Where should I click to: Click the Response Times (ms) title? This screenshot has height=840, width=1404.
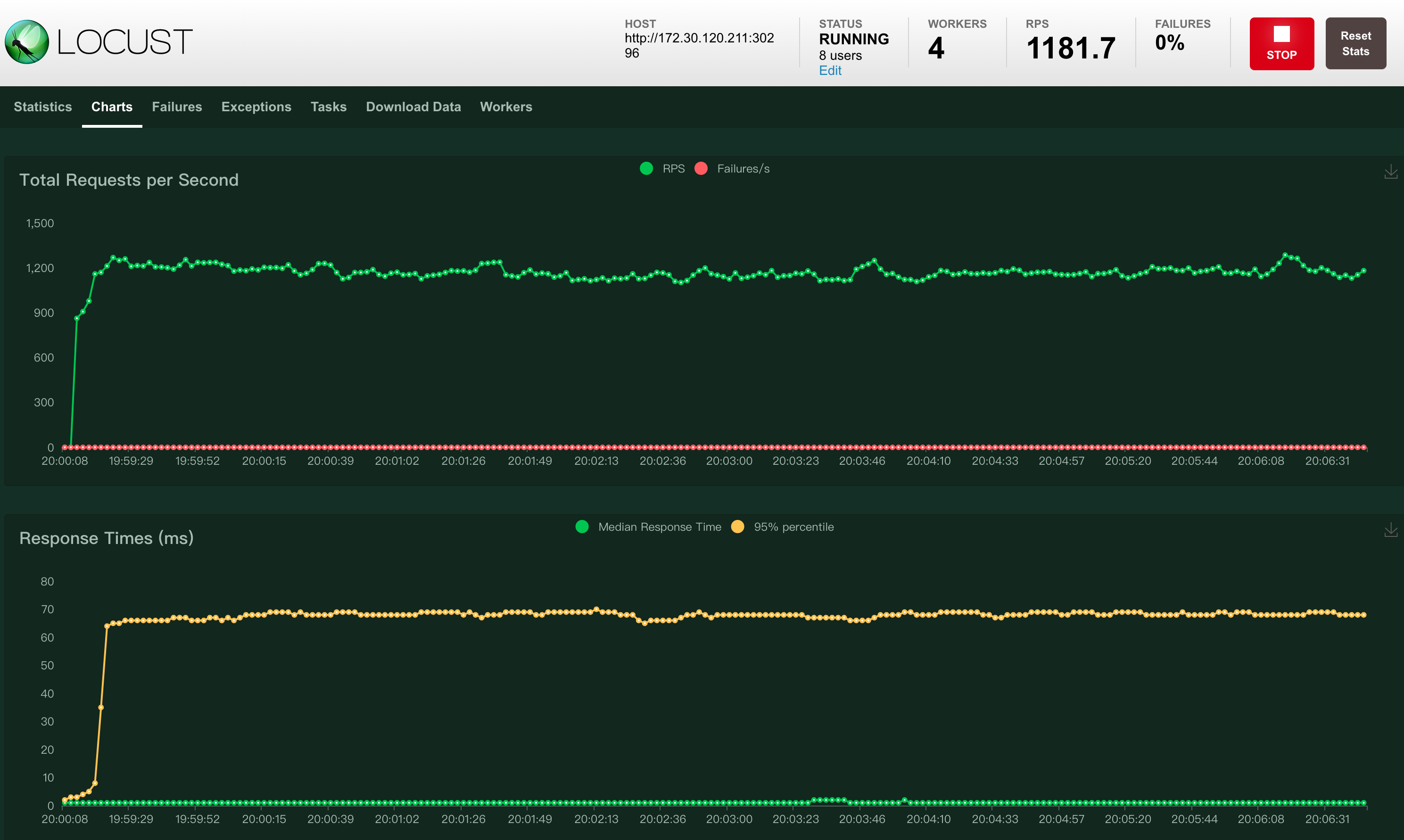107,538
